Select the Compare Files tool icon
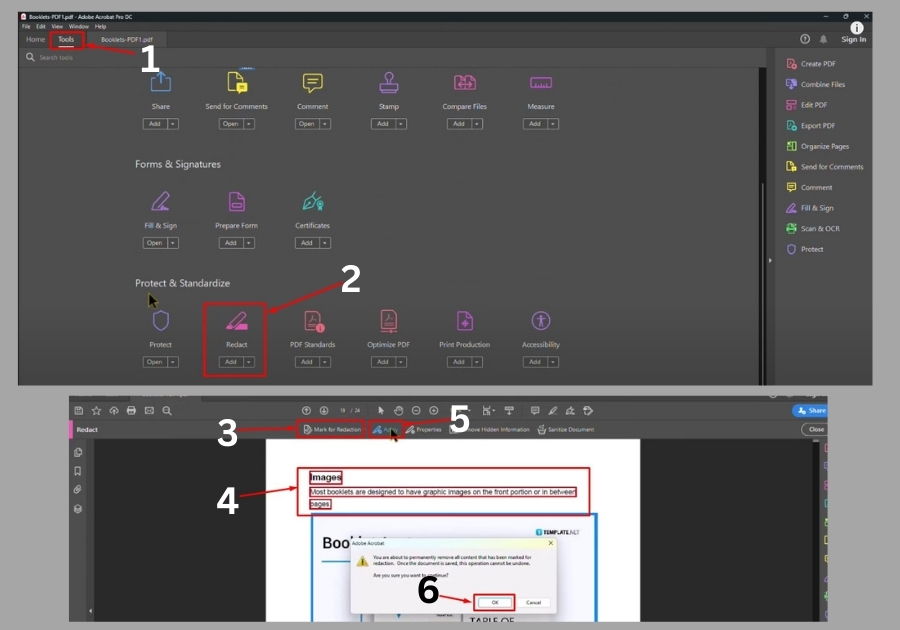 click(x=464, y=82)
